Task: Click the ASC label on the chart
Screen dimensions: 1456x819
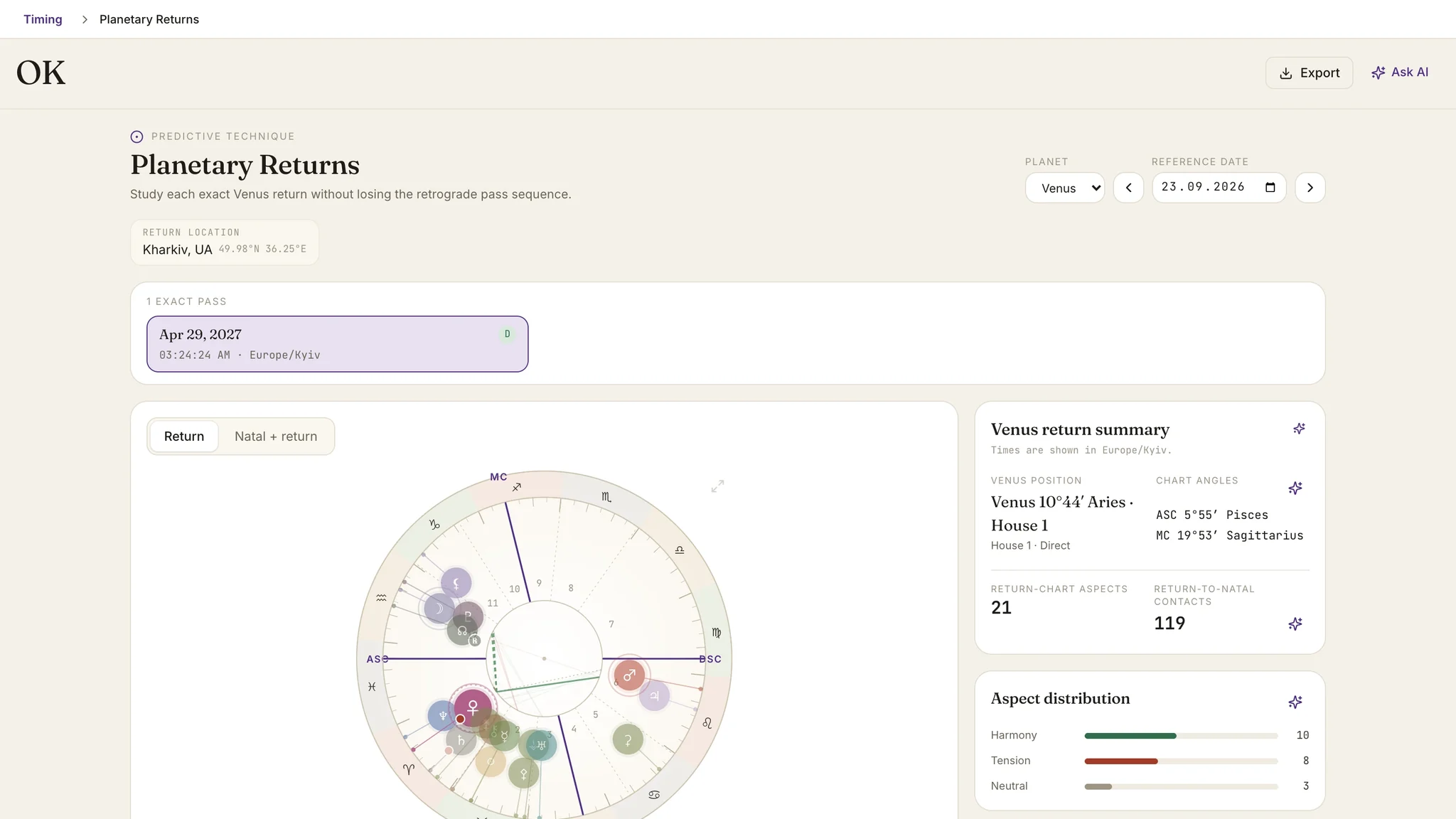Action: (378, 659)
